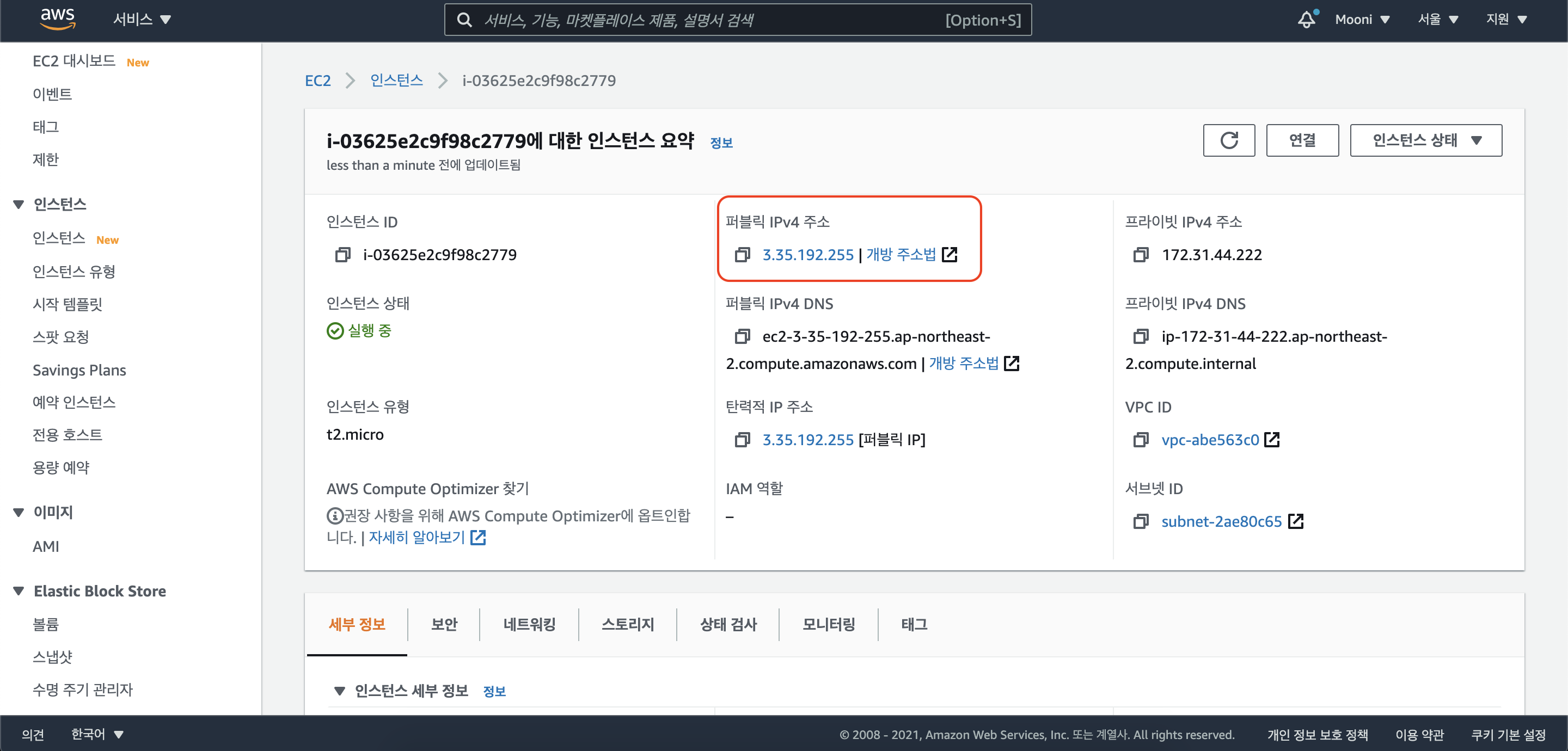
Task: Expand the 서비스 menu in header
Action: 141,20
